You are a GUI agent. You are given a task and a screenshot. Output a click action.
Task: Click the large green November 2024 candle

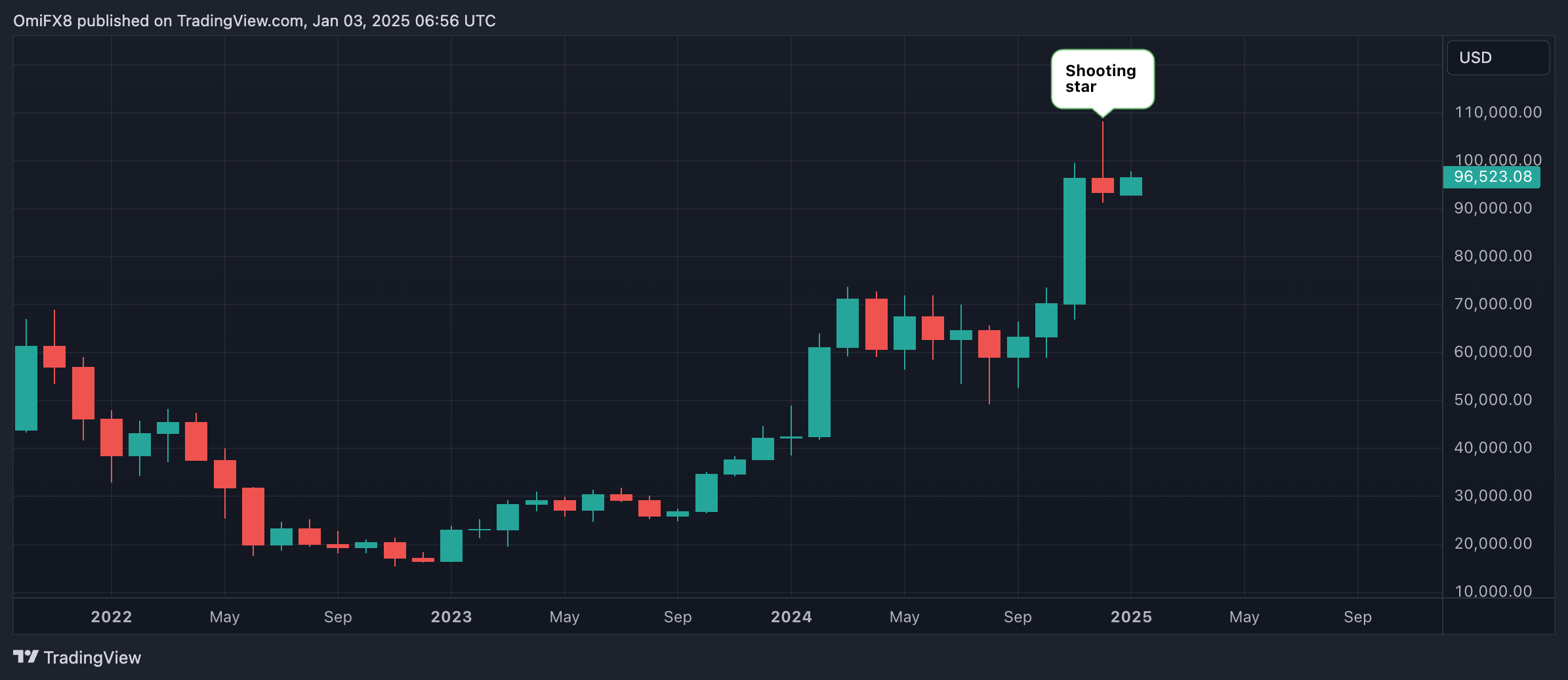point(1075,241)
